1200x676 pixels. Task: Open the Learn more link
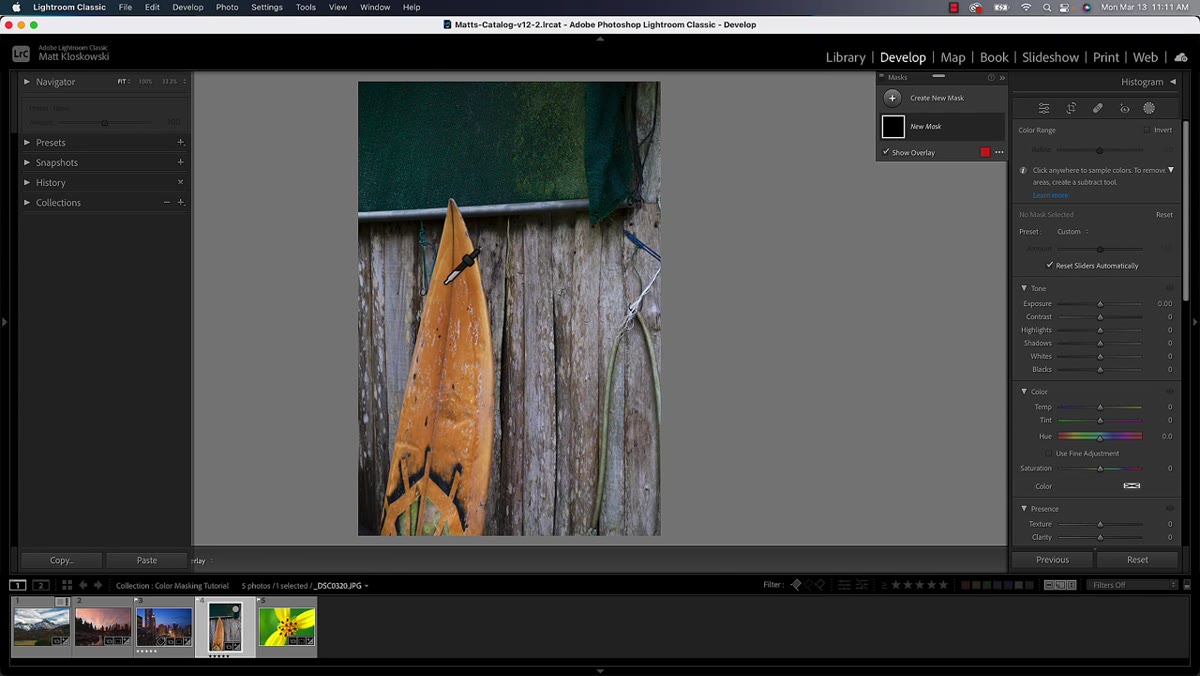click(1050, 195)
